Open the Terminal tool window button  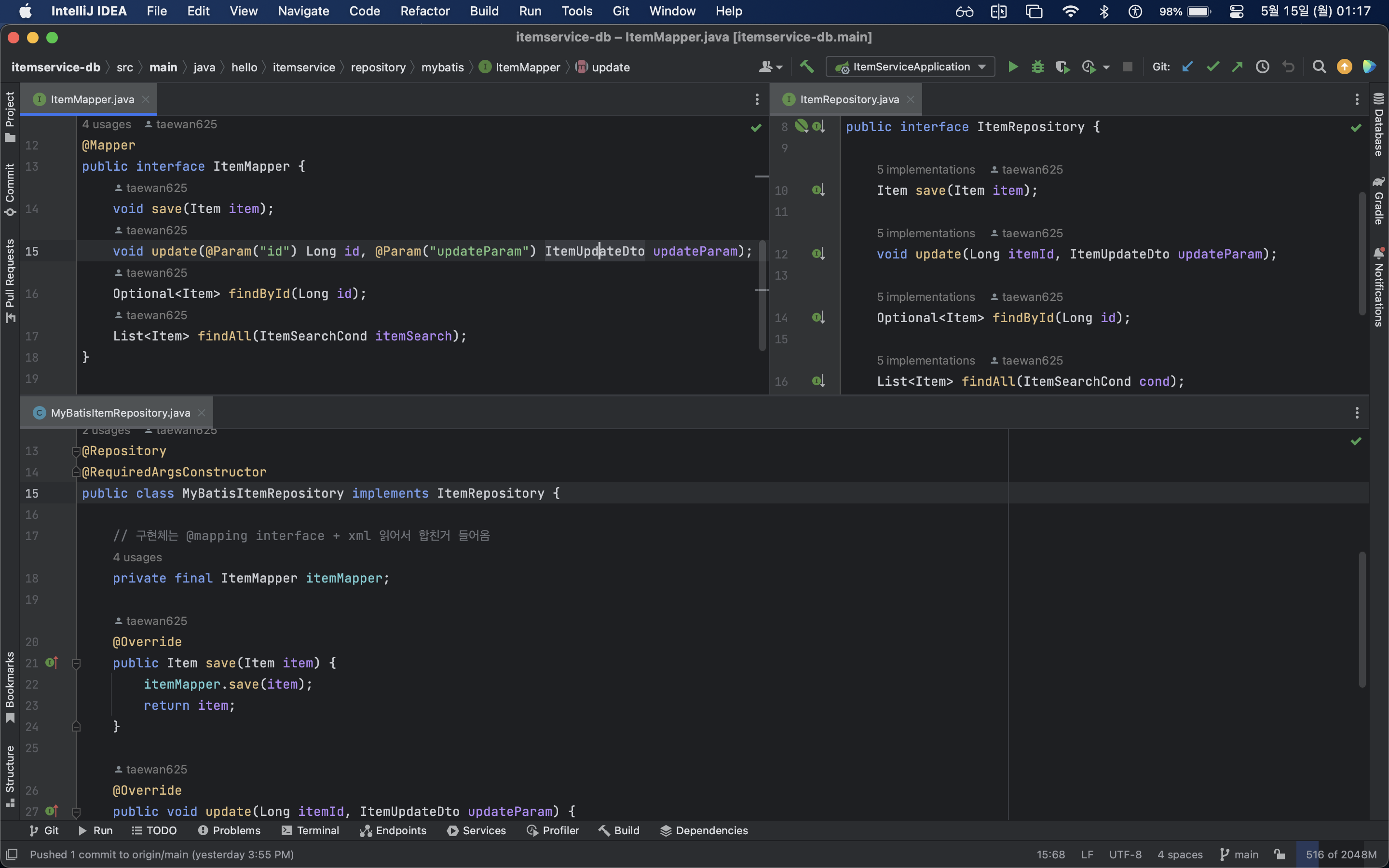tap(311, 831)
